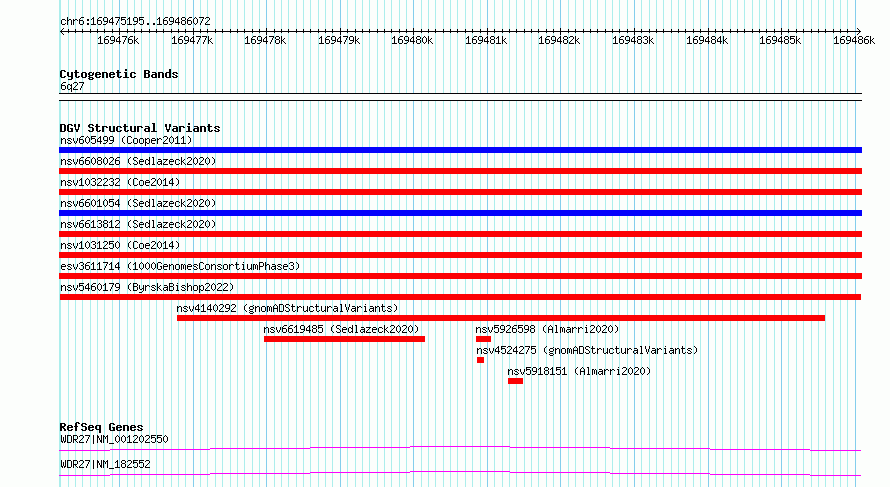Open the nsv6608026 (Sedlazeck2020) label
Image resolution: width=890 pixels, height=487 pixels.
click(138, 161)
